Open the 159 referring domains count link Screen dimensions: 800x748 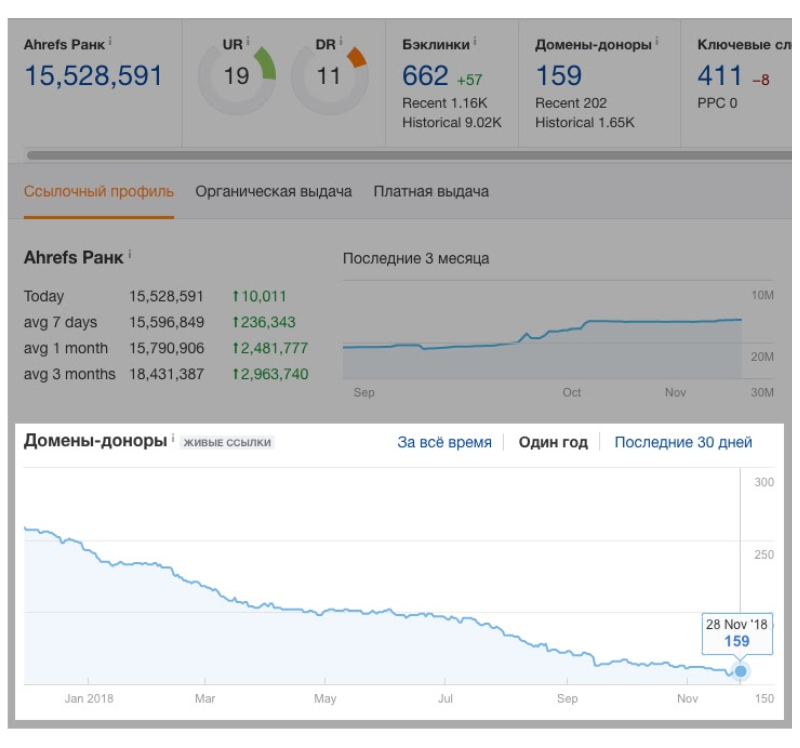point(558,76)
